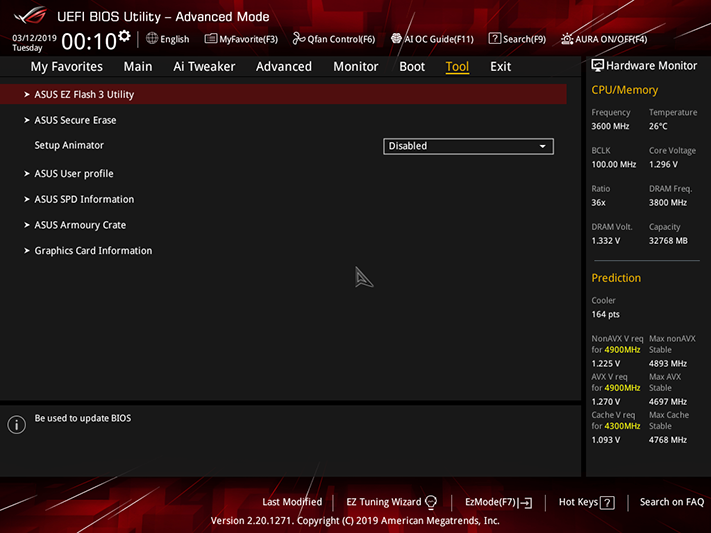Click Search on FAQ link

coord(672,502)
